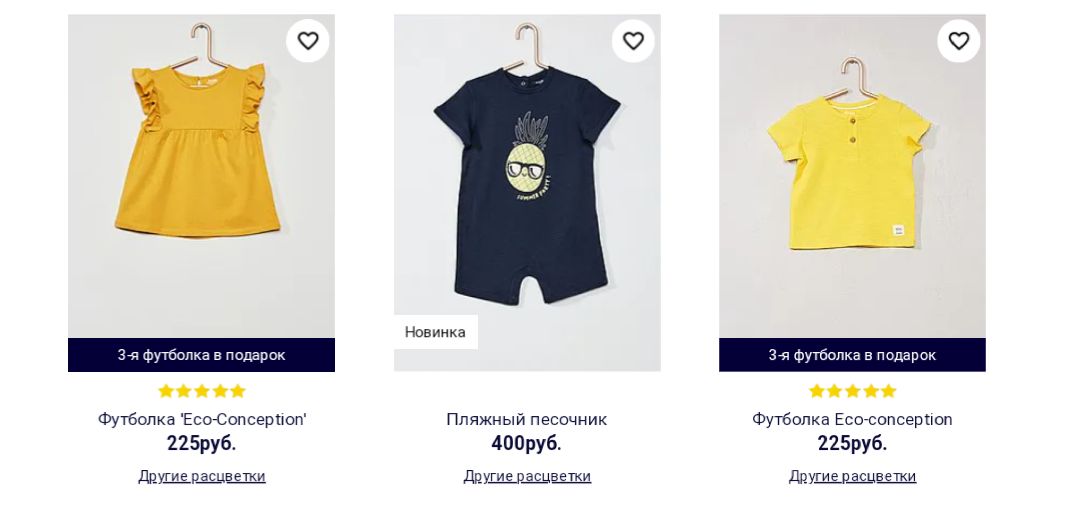The width and height of the screenshot is (1080, 518).
Task: Add the orange ruffle dress to favorites
Action: pyautogui.click(x=308, y=41)
